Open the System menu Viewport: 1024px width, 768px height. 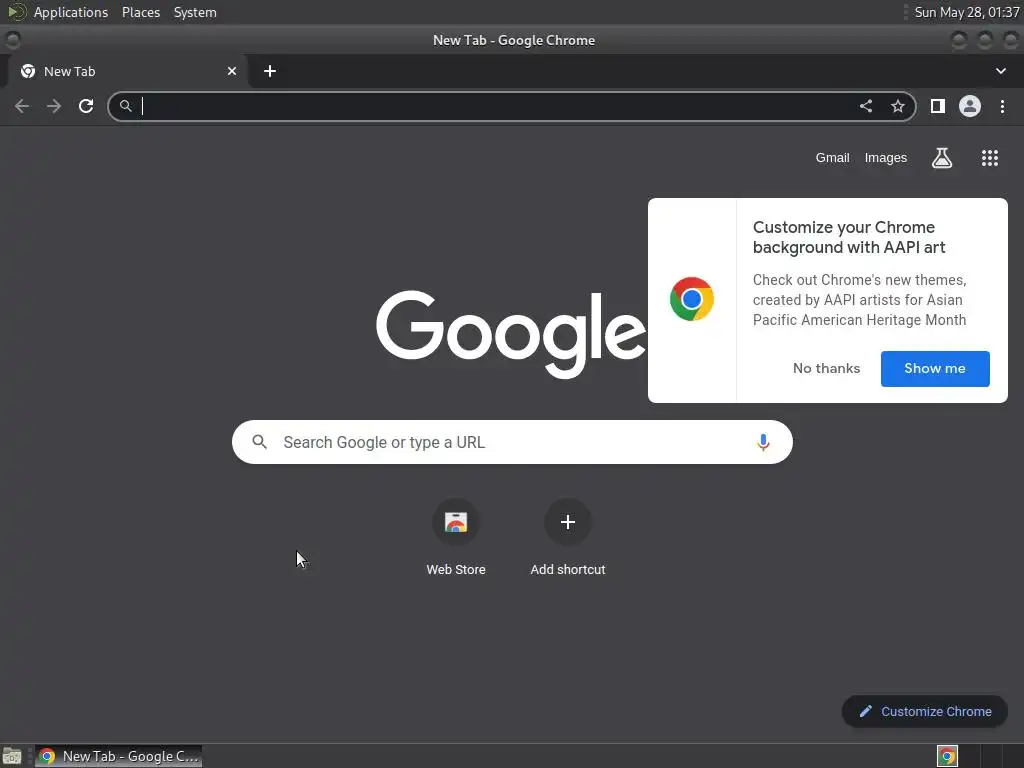pyautogui.click(x=195, y=12)
